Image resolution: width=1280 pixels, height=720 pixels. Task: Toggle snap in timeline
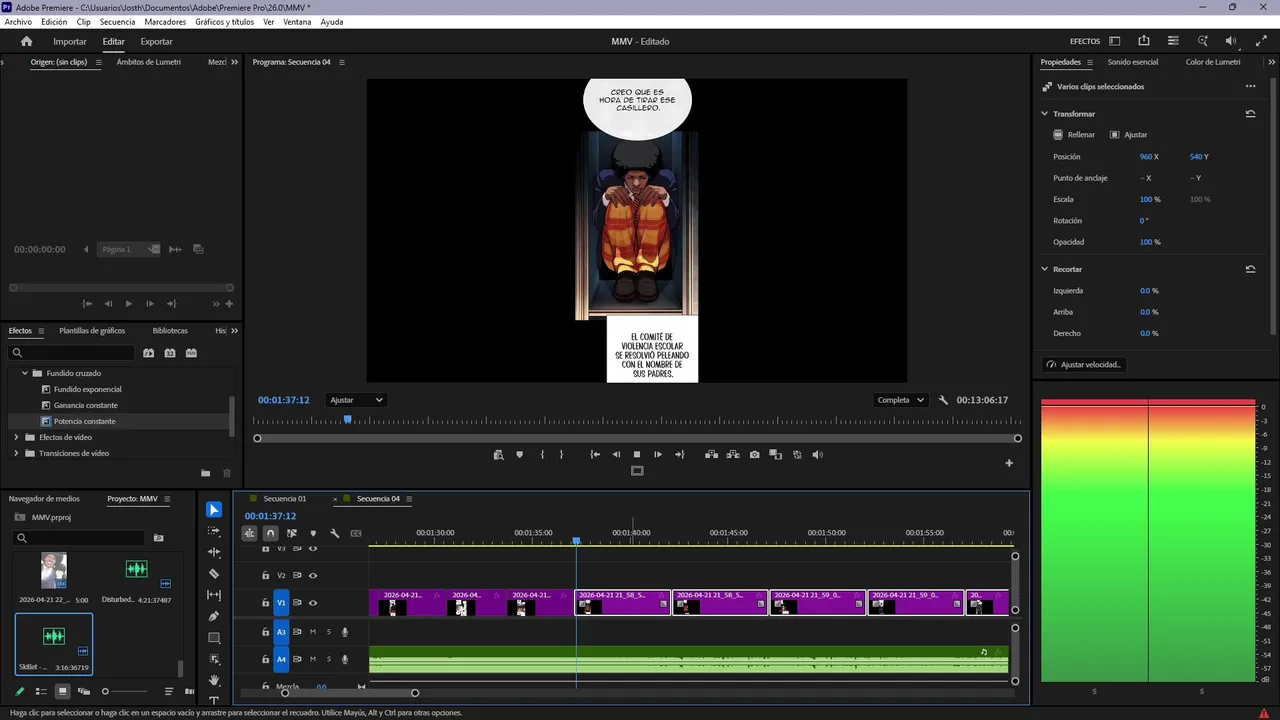(x=270, y=533)
